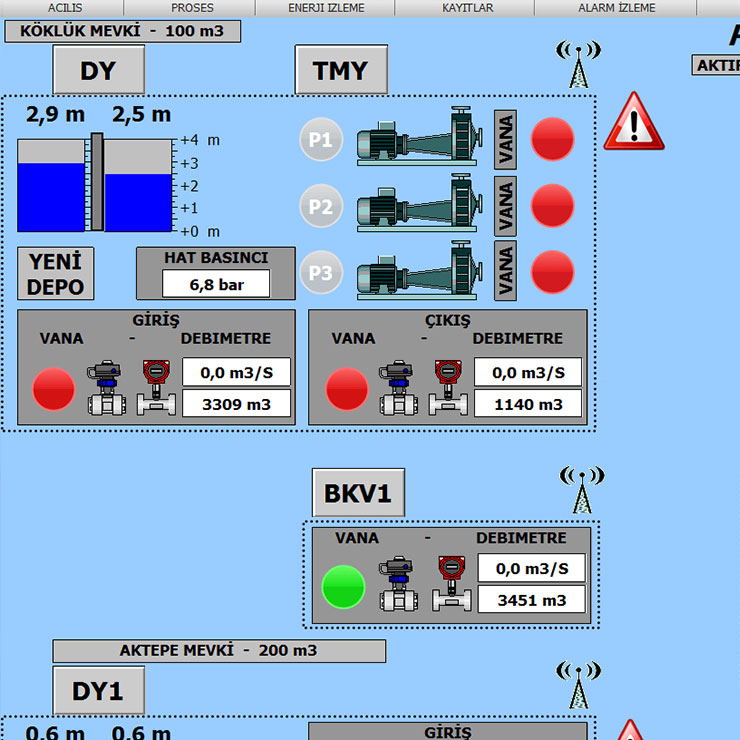Image resolution: width=740 pixels, height=740 pixels.
Task: Switch to the PROSES tab
Action: [x=192, y=8]
